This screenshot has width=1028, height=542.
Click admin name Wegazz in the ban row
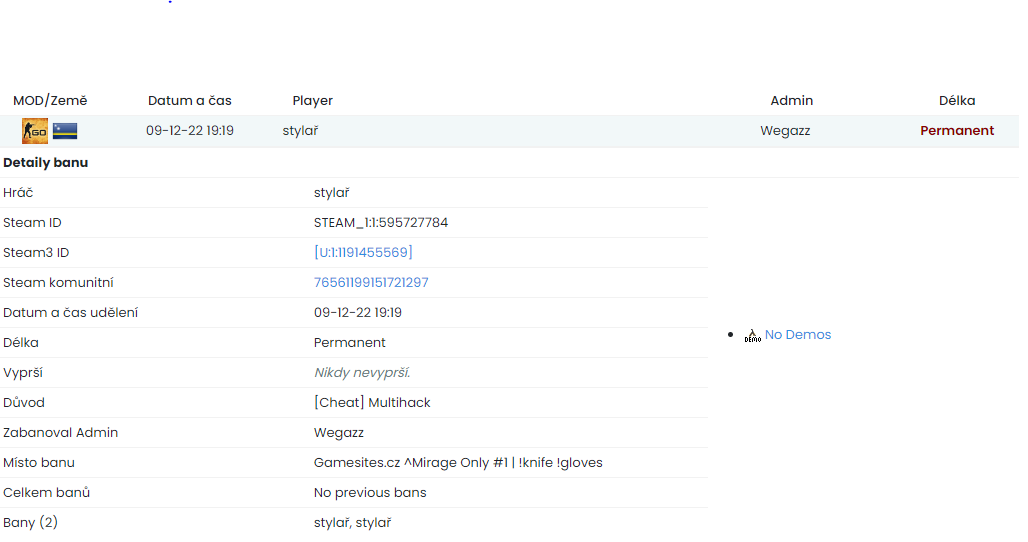(786, 131)
